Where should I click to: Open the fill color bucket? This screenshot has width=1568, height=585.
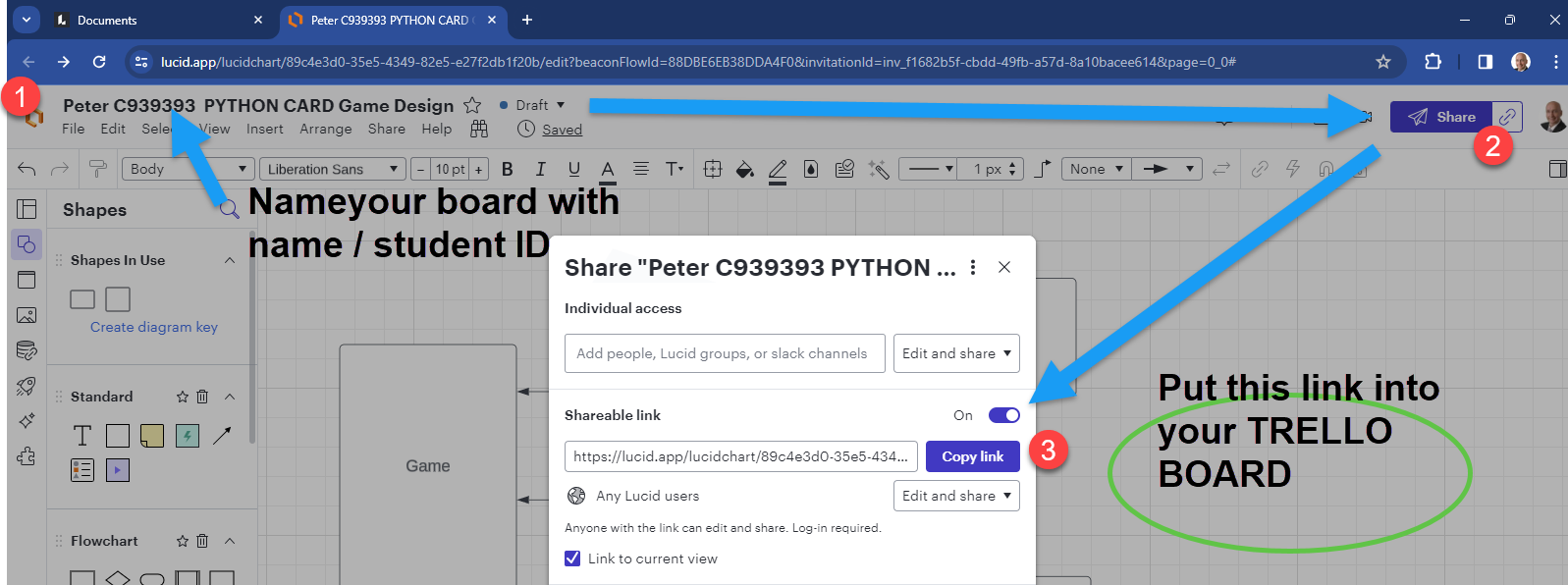[x=745, y=169]
